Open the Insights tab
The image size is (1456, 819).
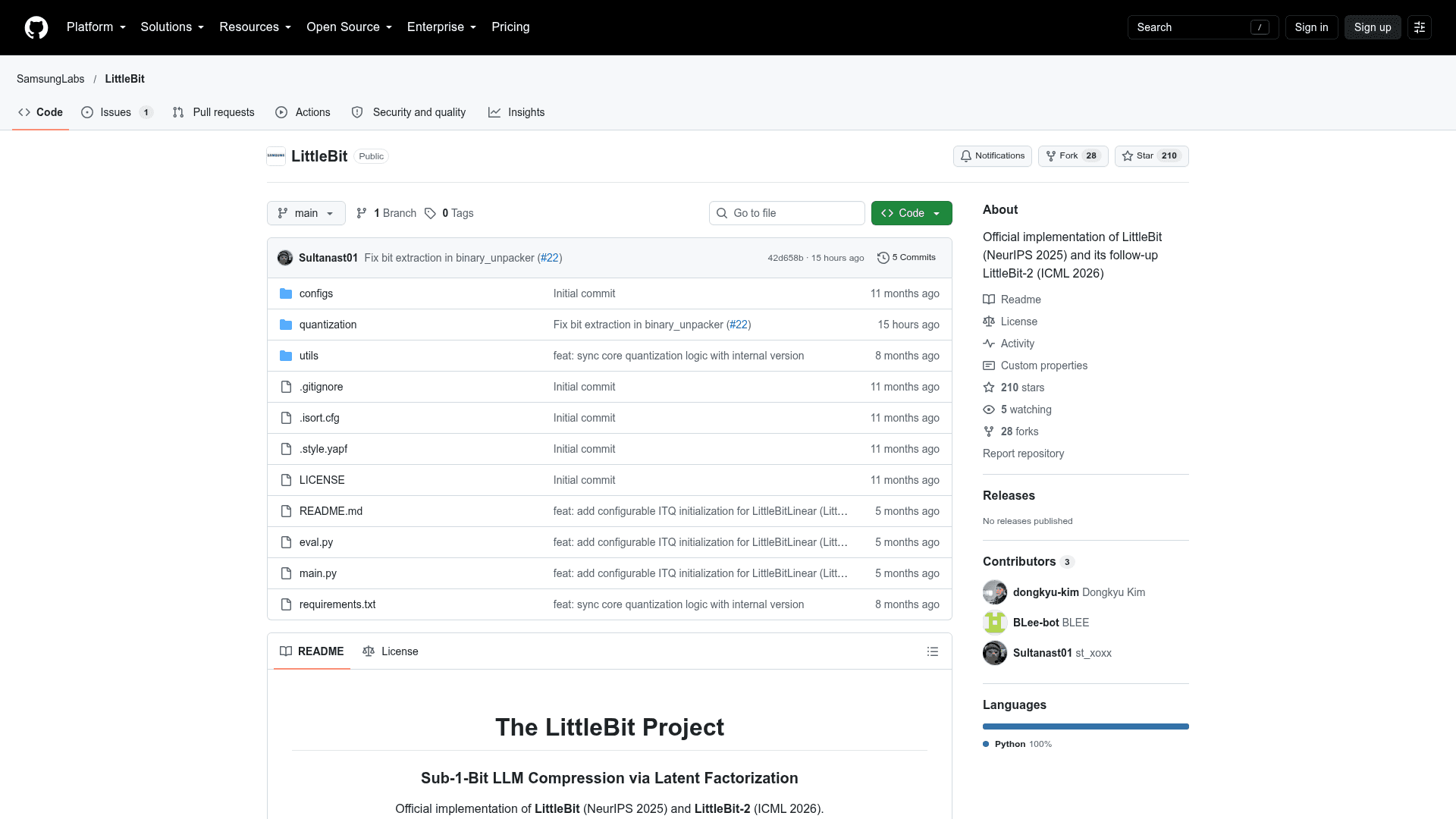point(516,112)
